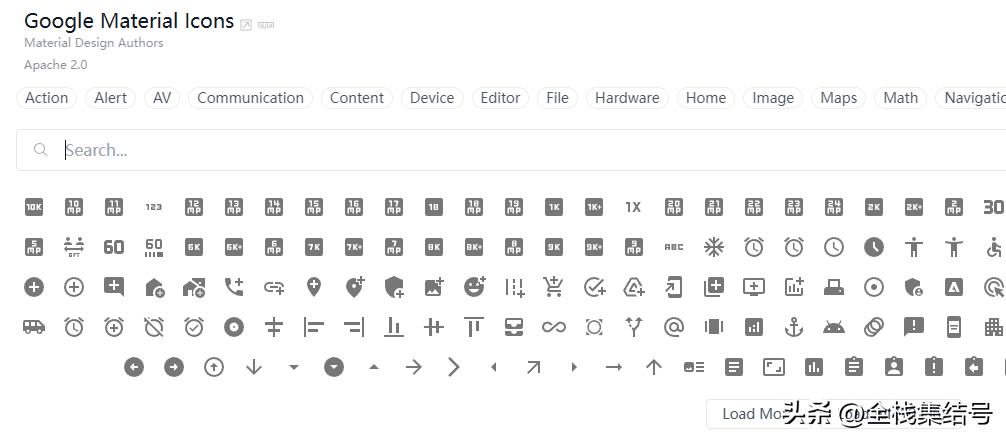Focus the Search icons field
1006x439 pixels.
pos(513,150)
